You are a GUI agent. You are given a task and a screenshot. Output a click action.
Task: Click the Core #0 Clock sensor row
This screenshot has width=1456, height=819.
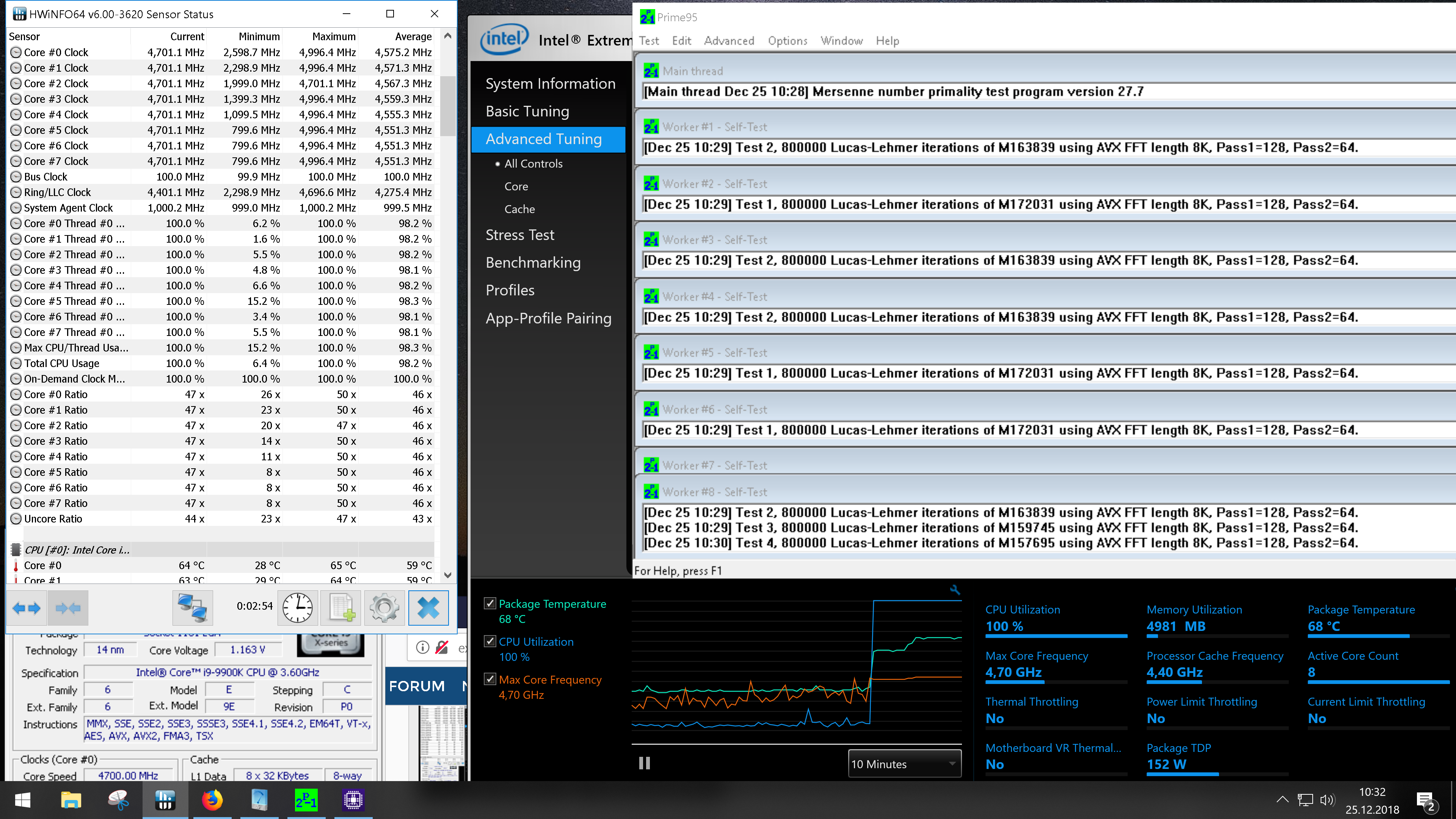221,52
